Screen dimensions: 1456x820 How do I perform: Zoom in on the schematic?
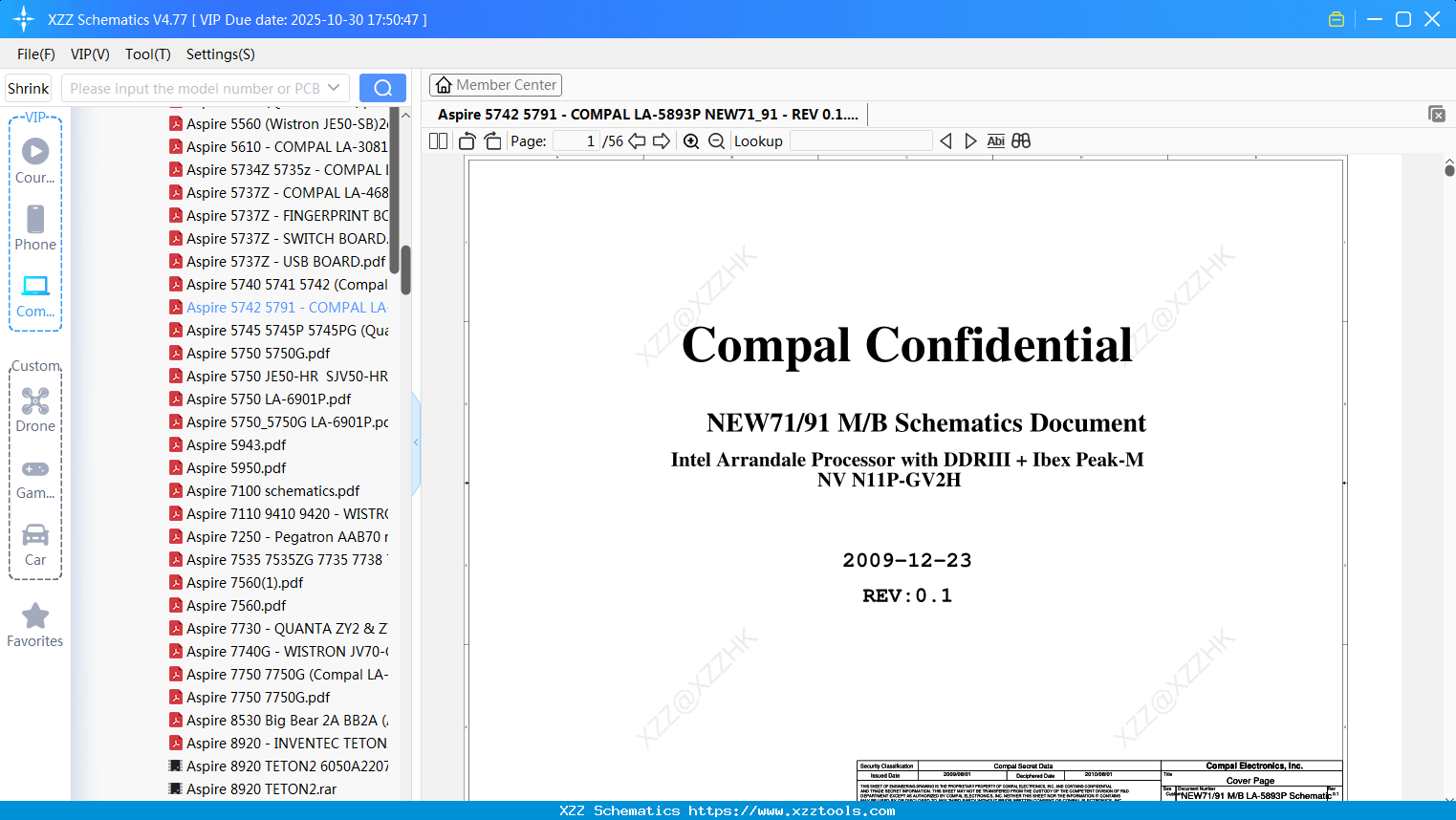coord(691,141)
